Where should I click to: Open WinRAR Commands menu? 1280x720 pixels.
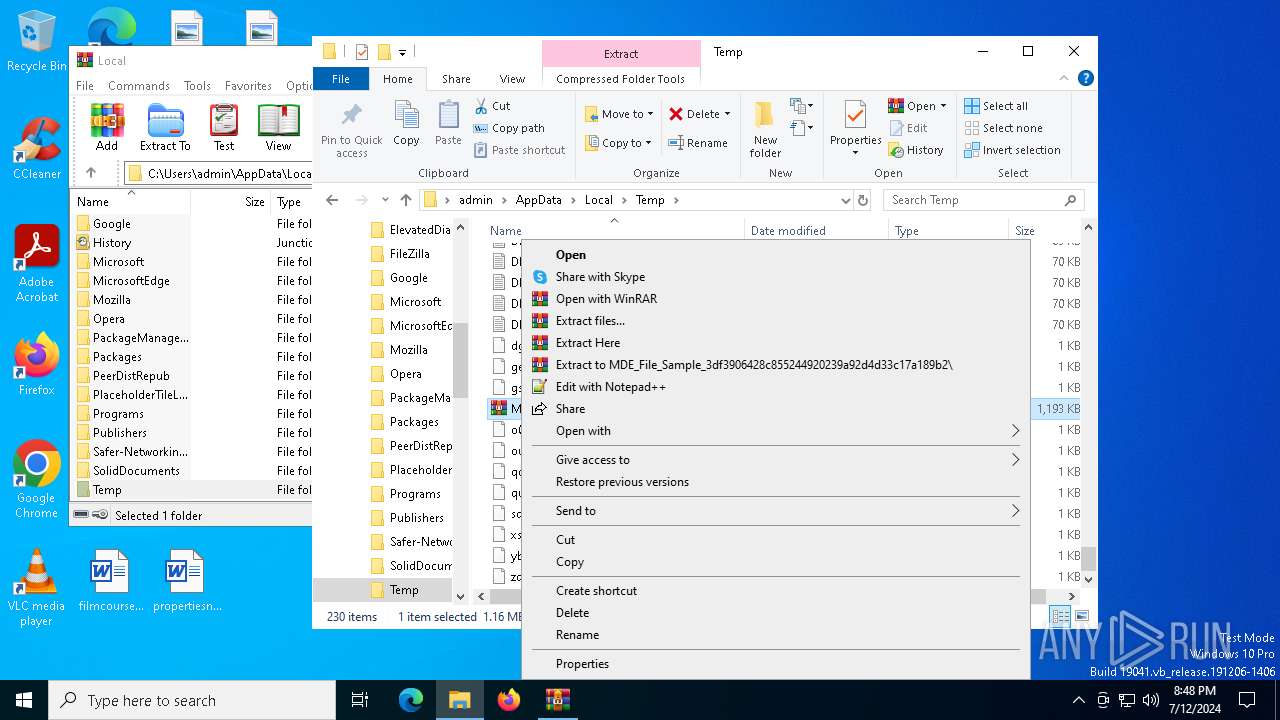[139, 86]
